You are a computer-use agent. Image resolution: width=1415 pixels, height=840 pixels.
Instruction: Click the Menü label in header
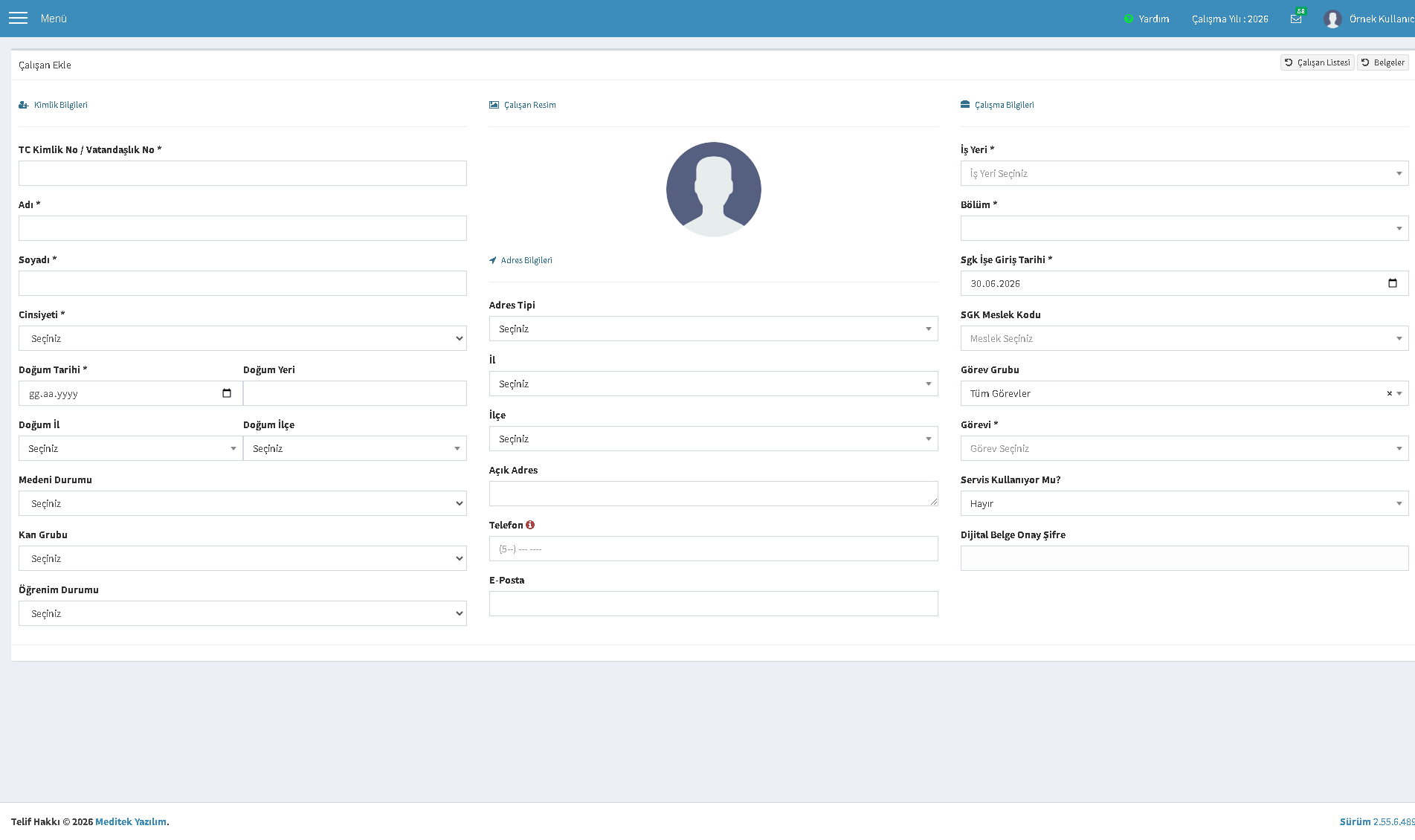coord(54,19)
